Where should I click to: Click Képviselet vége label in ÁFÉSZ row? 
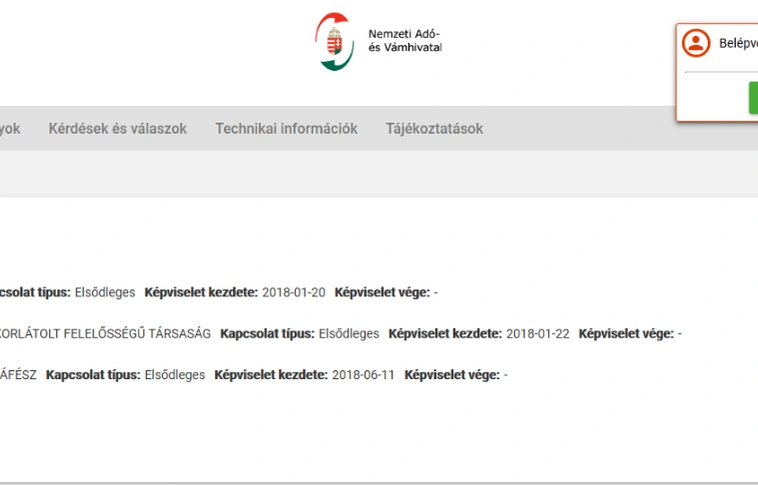point(451,375)
